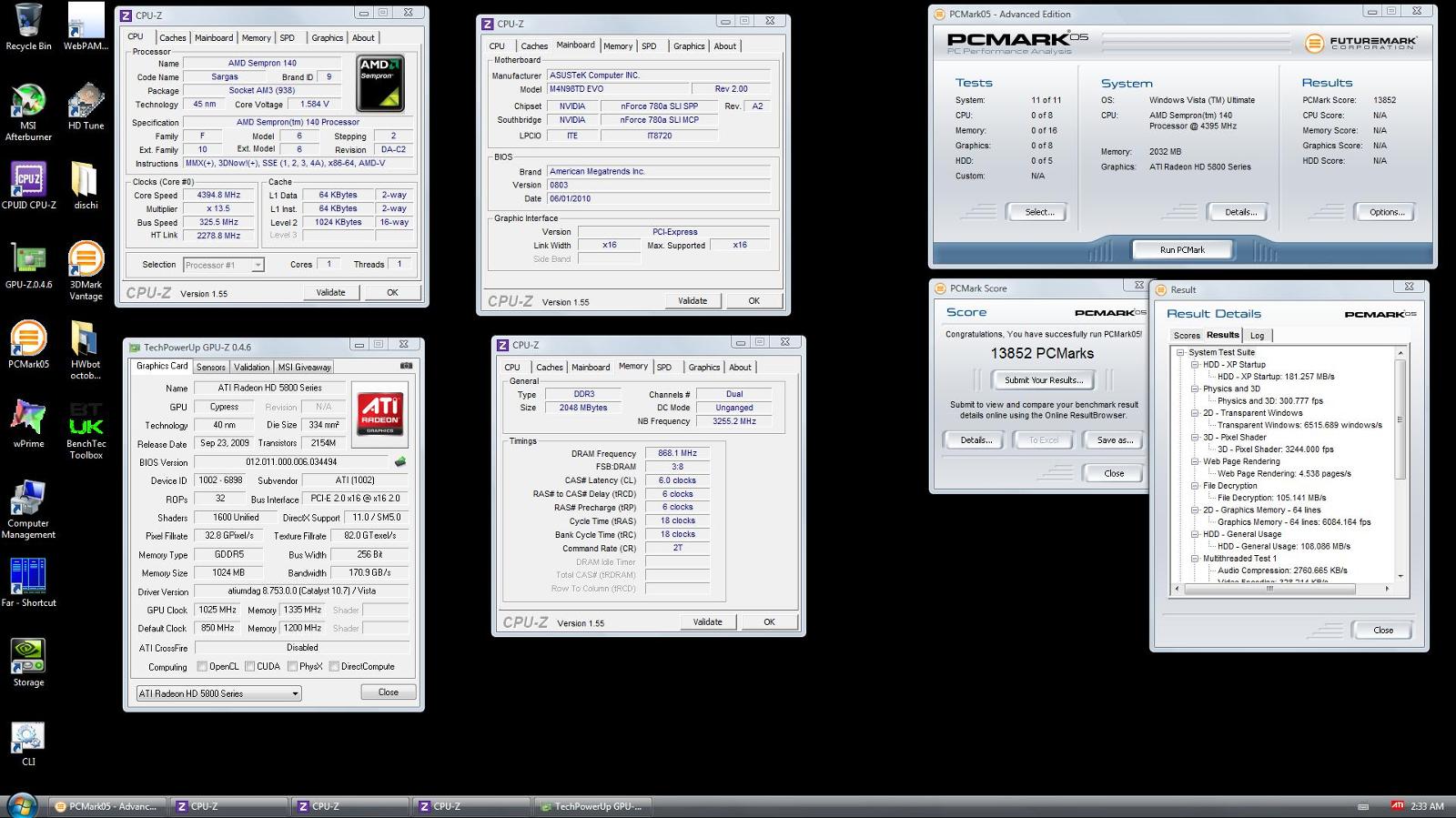Open the HD Tune desktop icon
This screenshot has height=818, width=1456.
tap(86, 106)
